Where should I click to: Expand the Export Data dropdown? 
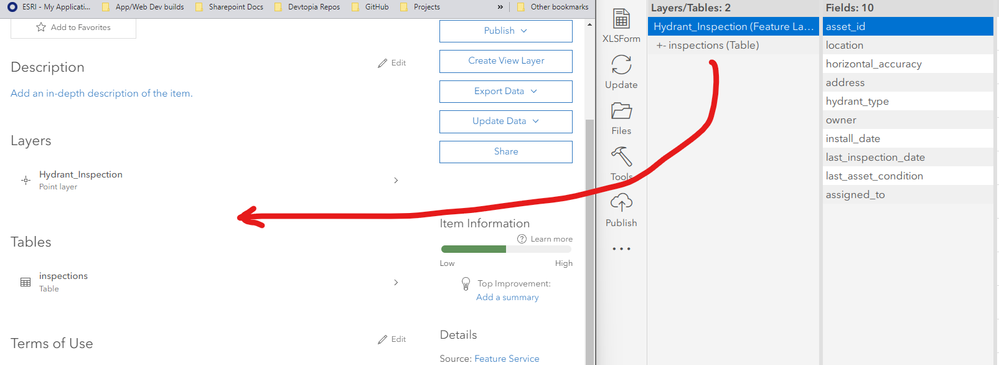506,91
